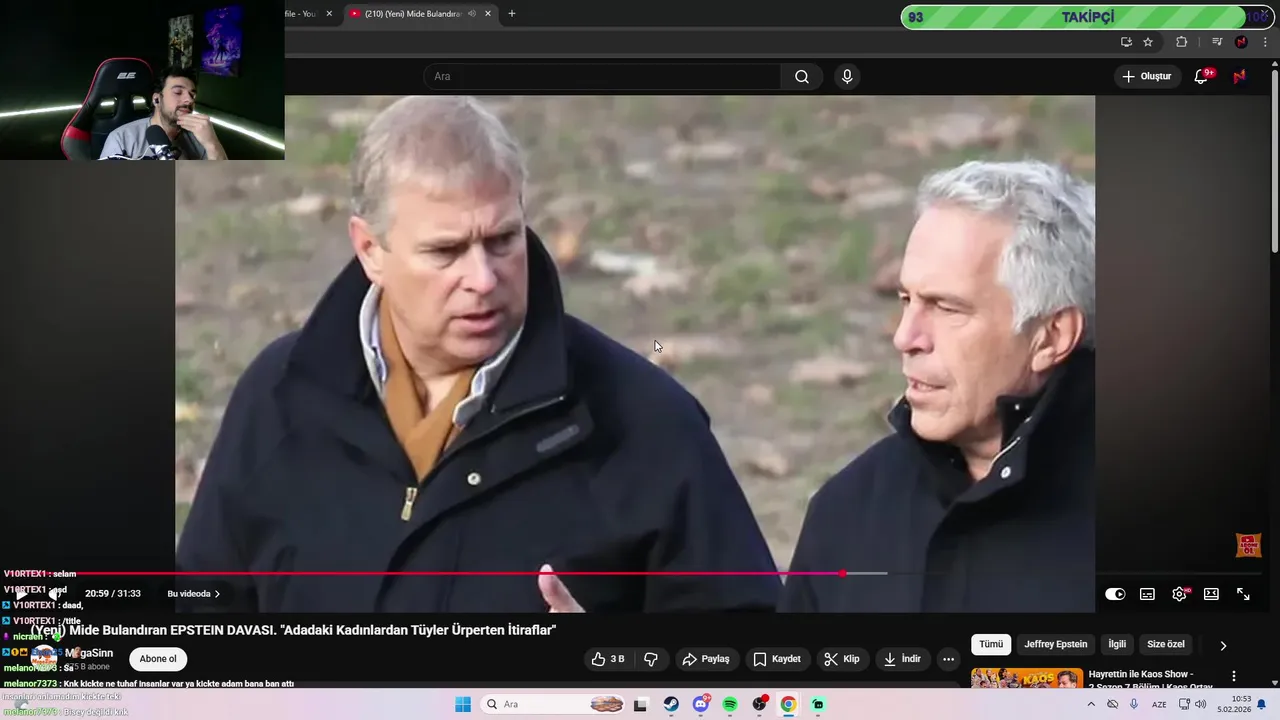Click the system tray microphone icon

1134,704
